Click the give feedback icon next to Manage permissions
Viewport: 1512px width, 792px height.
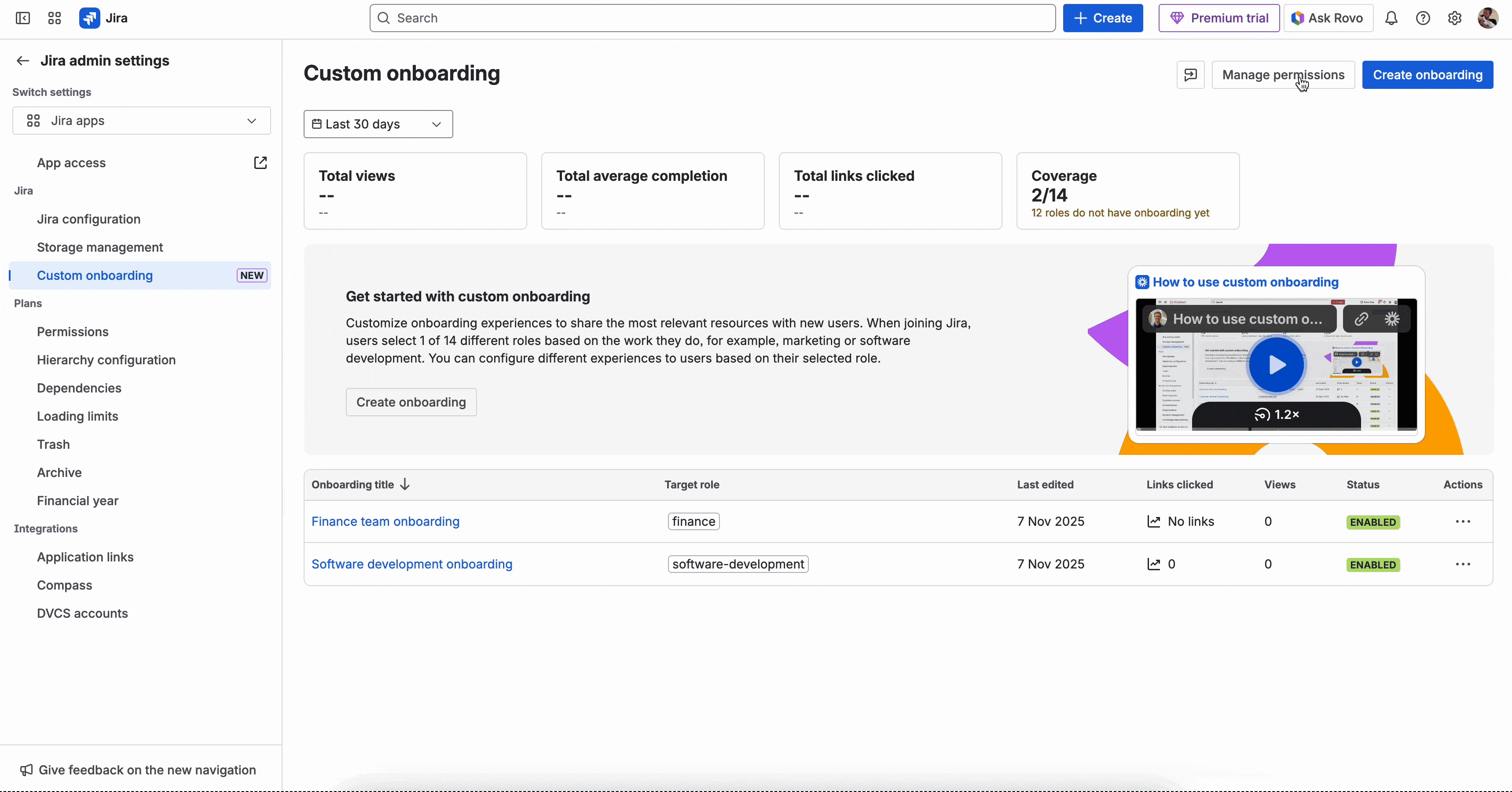click(x=1190, y=74)
